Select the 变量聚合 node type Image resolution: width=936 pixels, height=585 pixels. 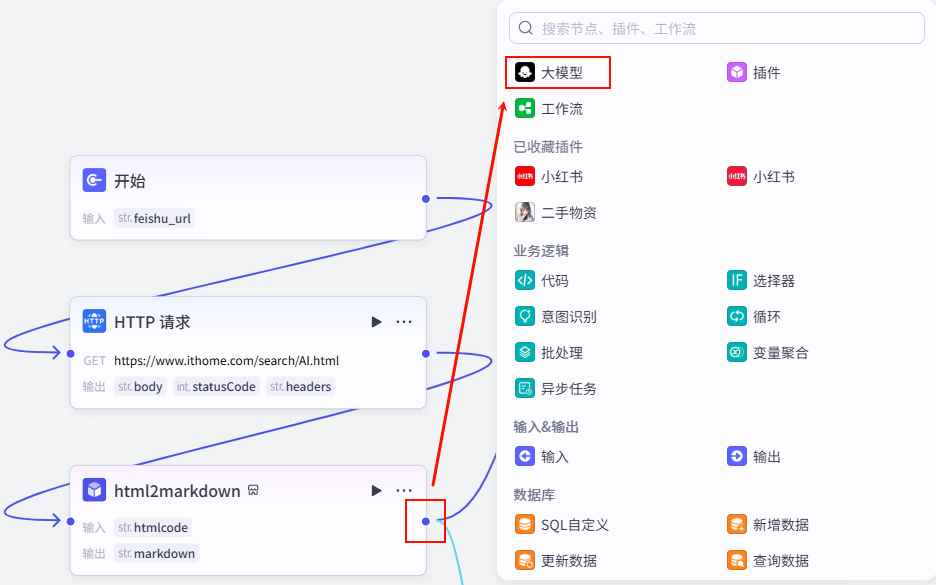768,352
